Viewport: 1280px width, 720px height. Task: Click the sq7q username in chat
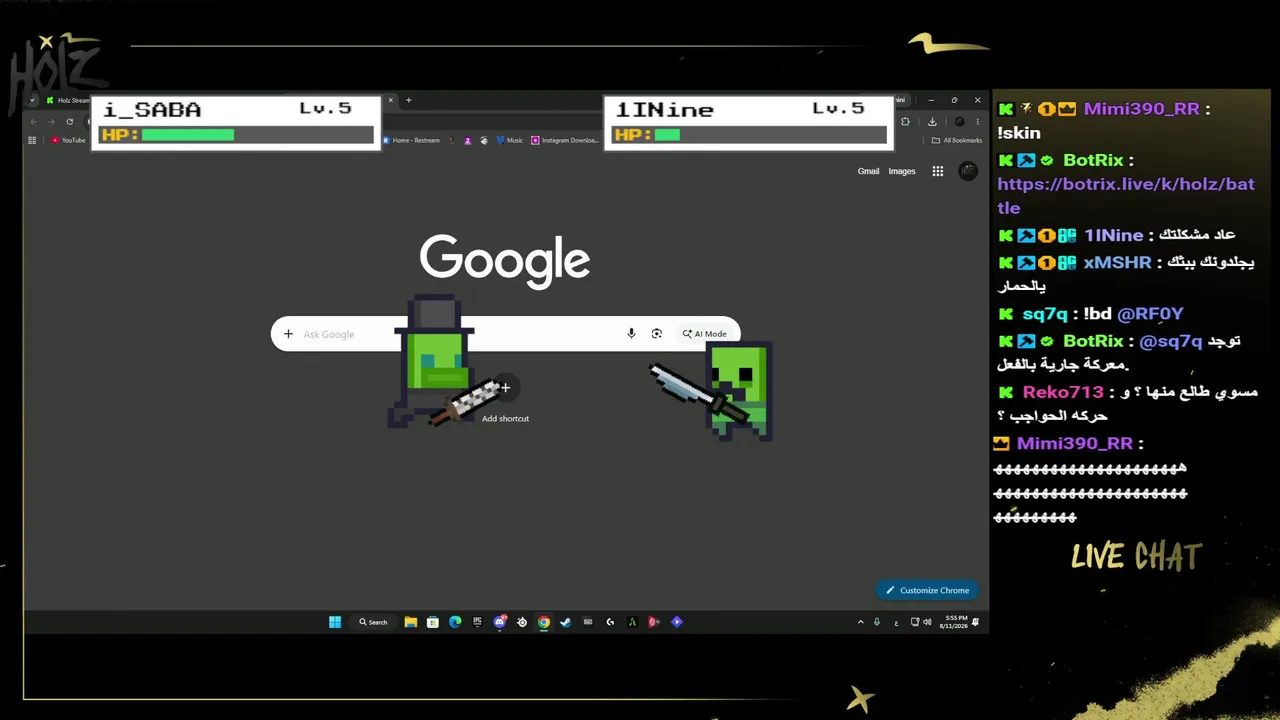pyautogui.click(x=1045, y=314)
